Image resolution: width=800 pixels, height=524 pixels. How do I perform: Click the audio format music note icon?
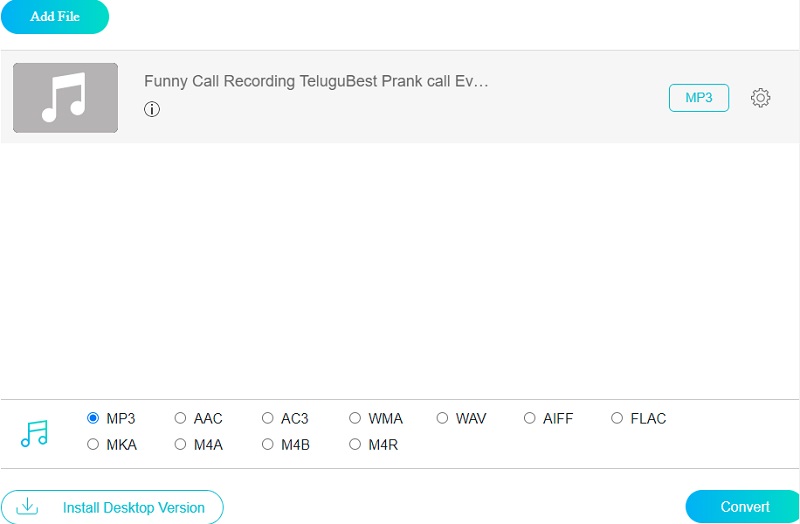[x=34, y=433]
